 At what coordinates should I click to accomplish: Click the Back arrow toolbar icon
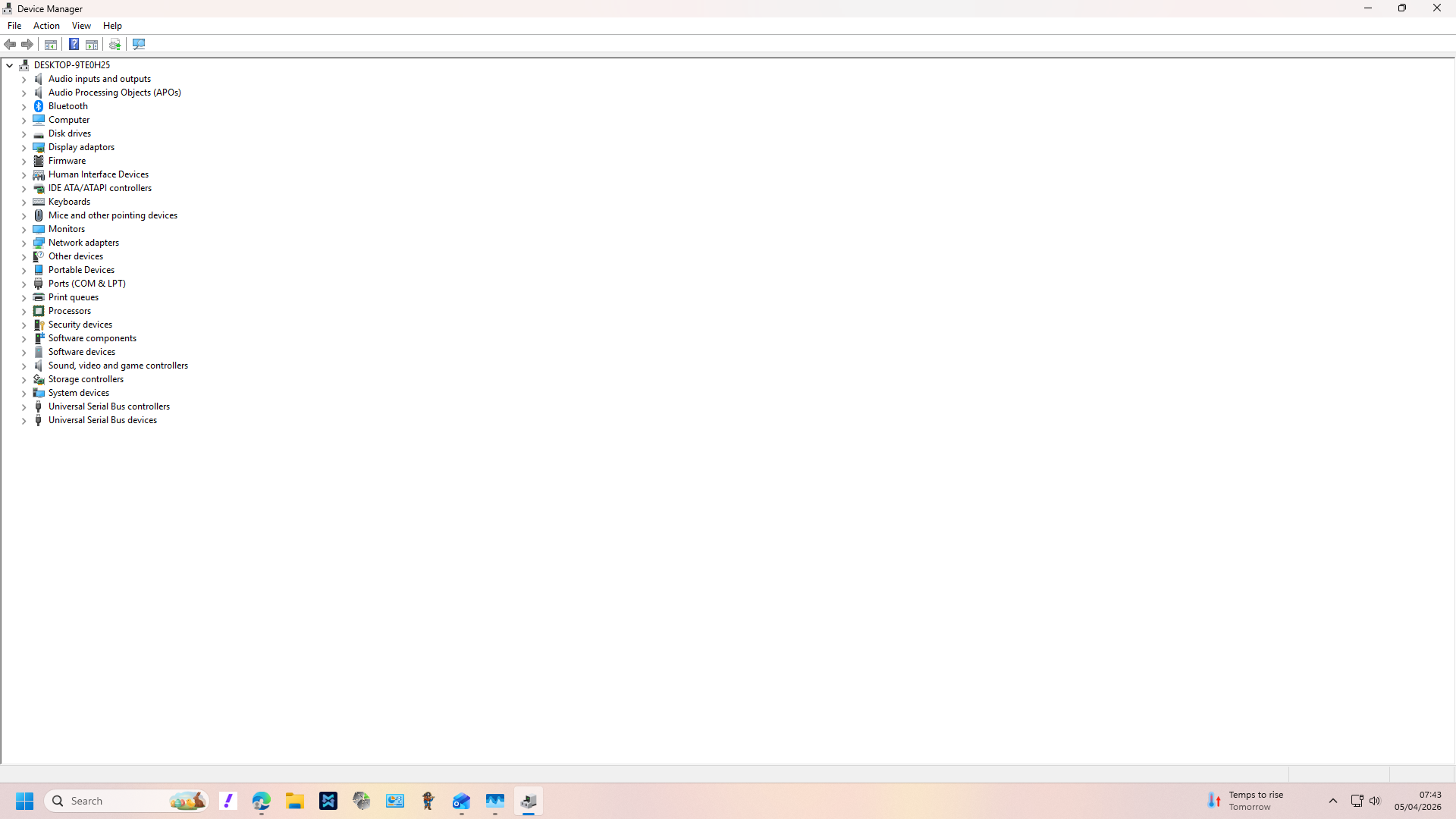pos(11,44)
